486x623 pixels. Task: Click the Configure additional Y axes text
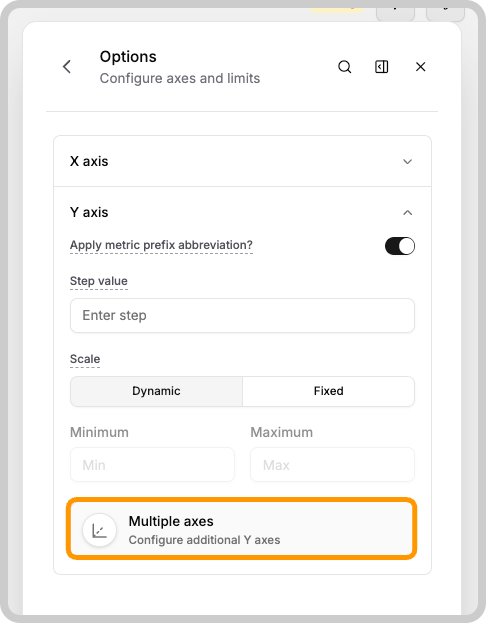point(204,540)
